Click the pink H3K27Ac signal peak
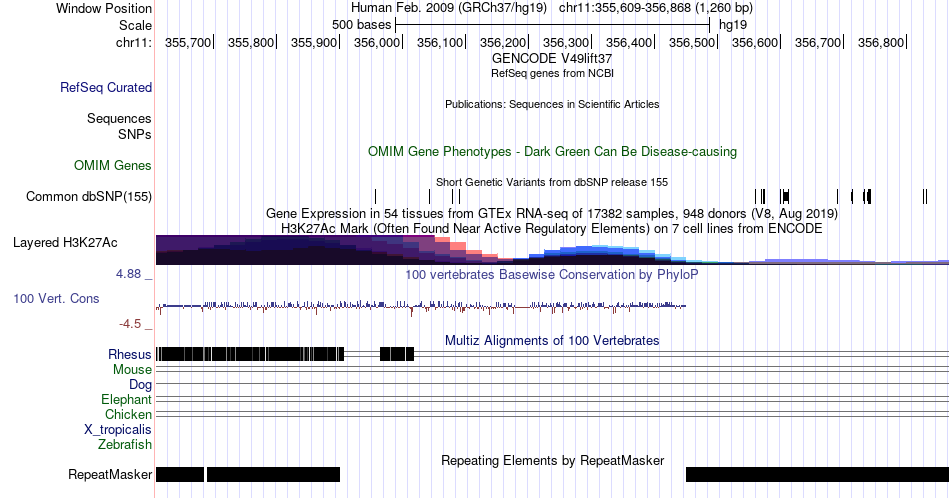The height and width of the screenshot is (498, 950). pyautogui.click(x=450, y=247)
